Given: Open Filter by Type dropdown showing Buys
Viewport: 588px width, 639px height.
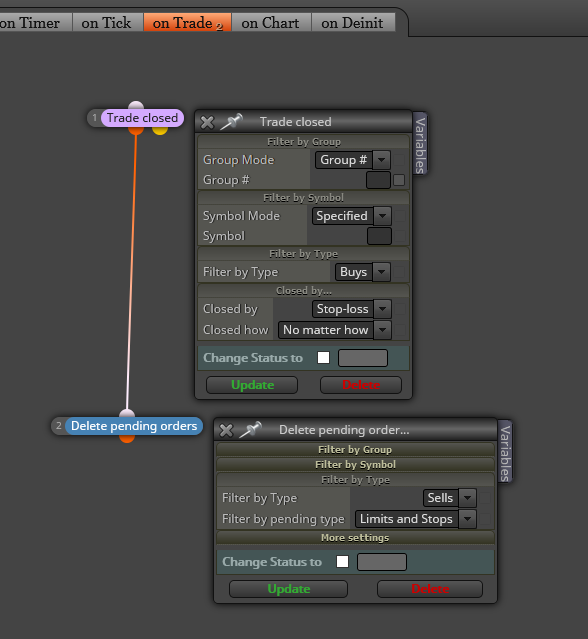Looking at the screenshot, I should click(x=363, y=272).
